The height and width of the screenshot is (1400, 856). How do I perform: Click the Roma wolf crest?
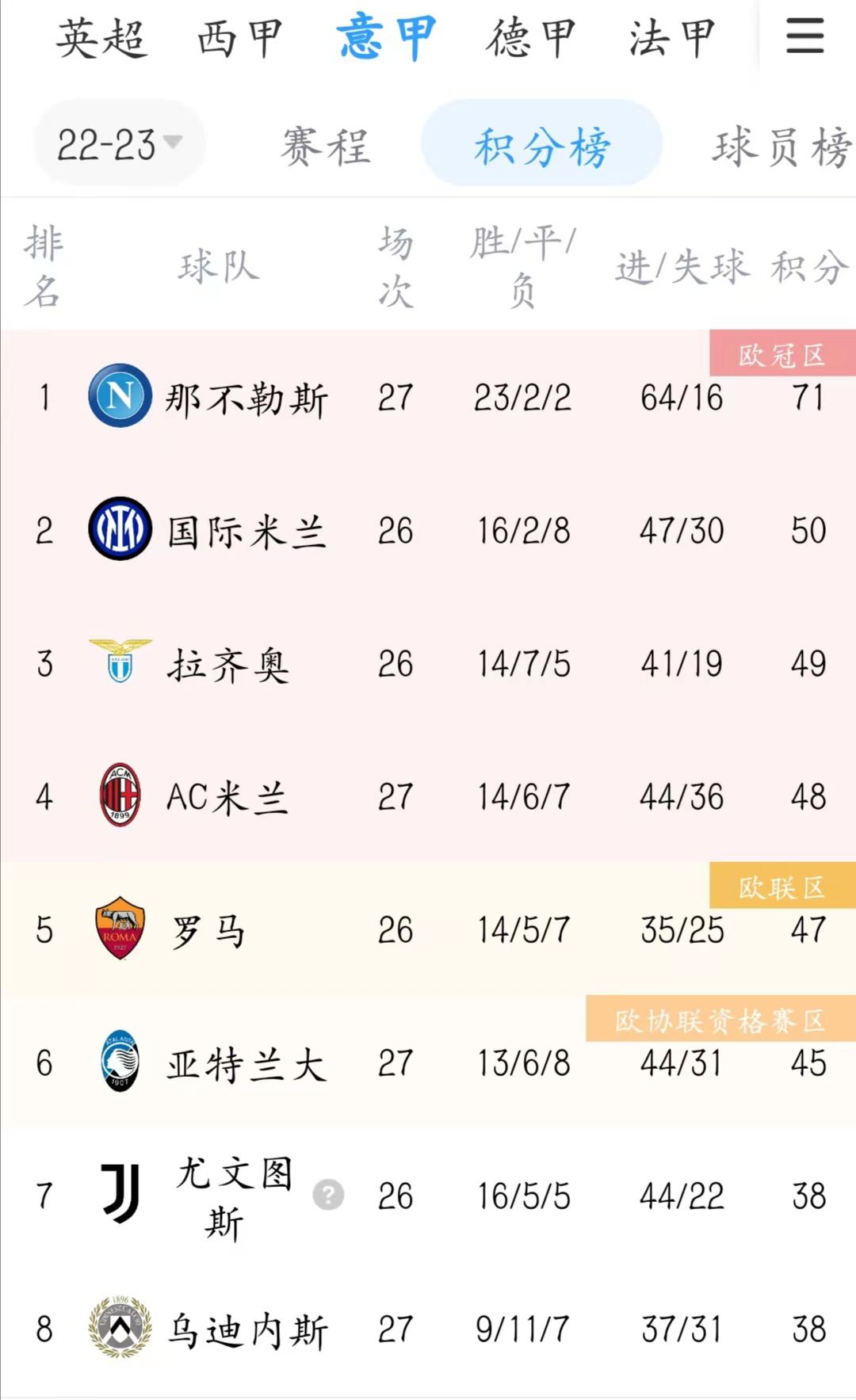point(120,929)
